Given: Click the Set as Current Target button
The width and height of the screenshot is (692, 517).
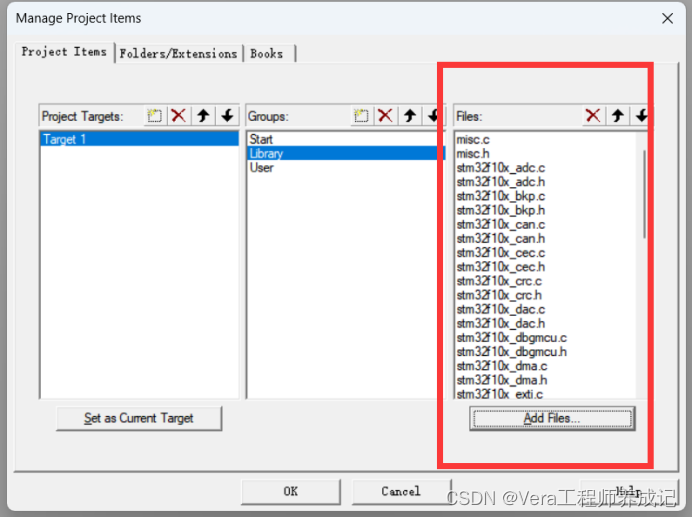Looking at the screenshot, I should click(139, 418).
